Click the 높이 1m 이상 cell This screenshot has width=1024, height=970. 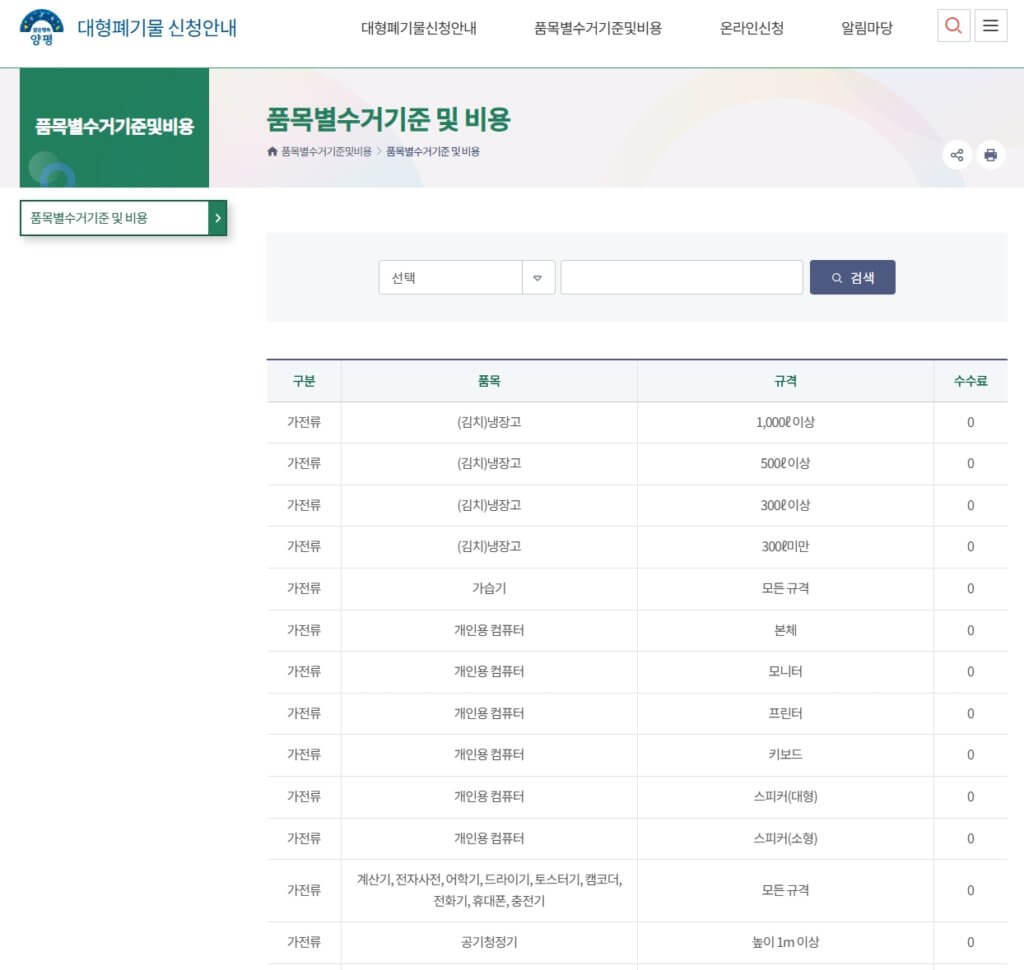click(x=785, y=942)
